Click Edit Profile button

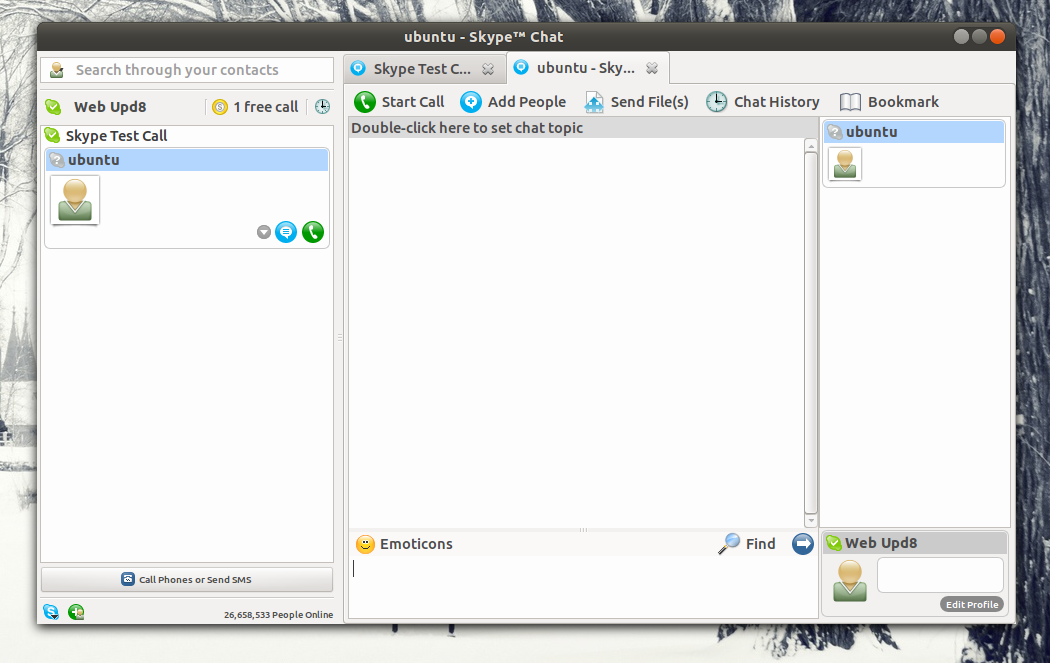click(972, 604)
